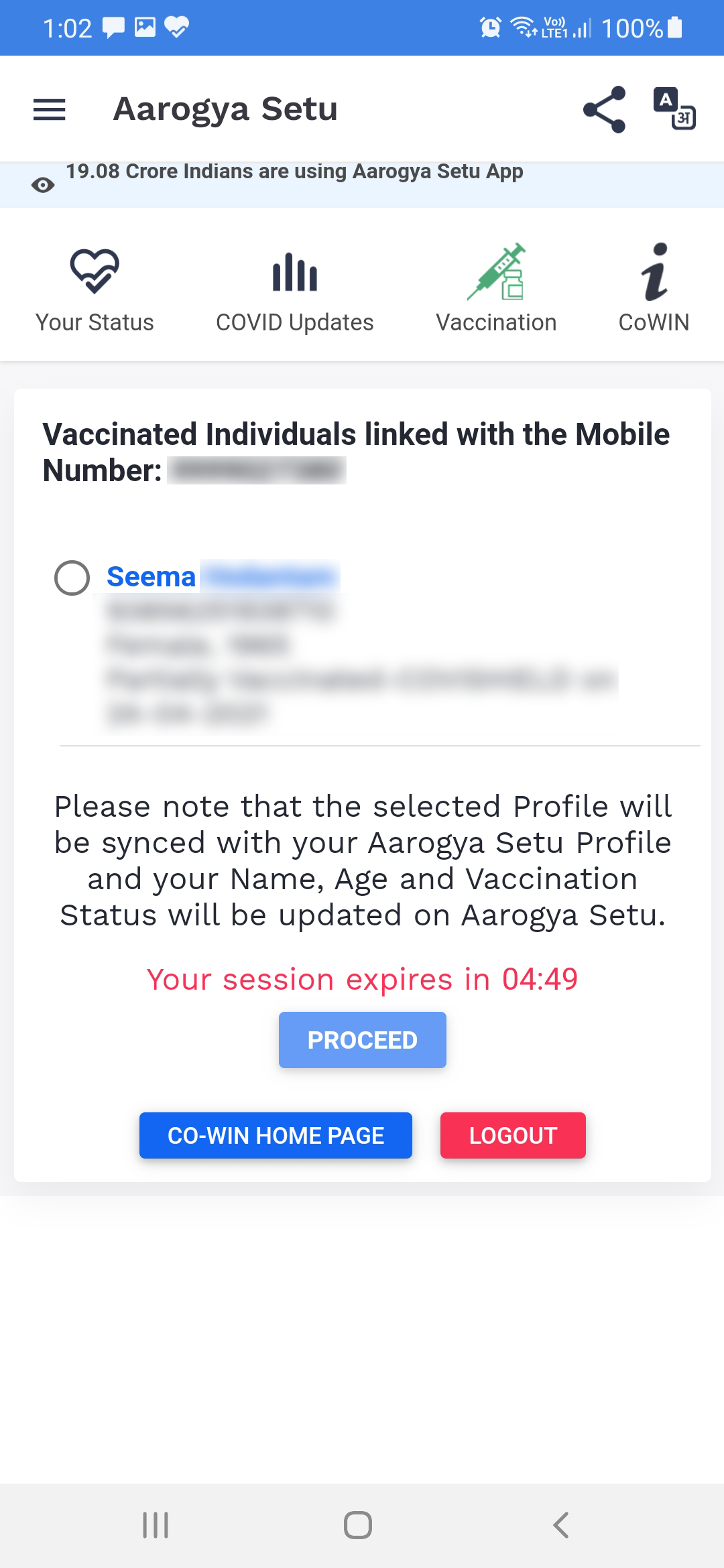This screenshot has width=724, height=1568.
Task: Open the hamburger navigation menu
Action: click(50, 109)
